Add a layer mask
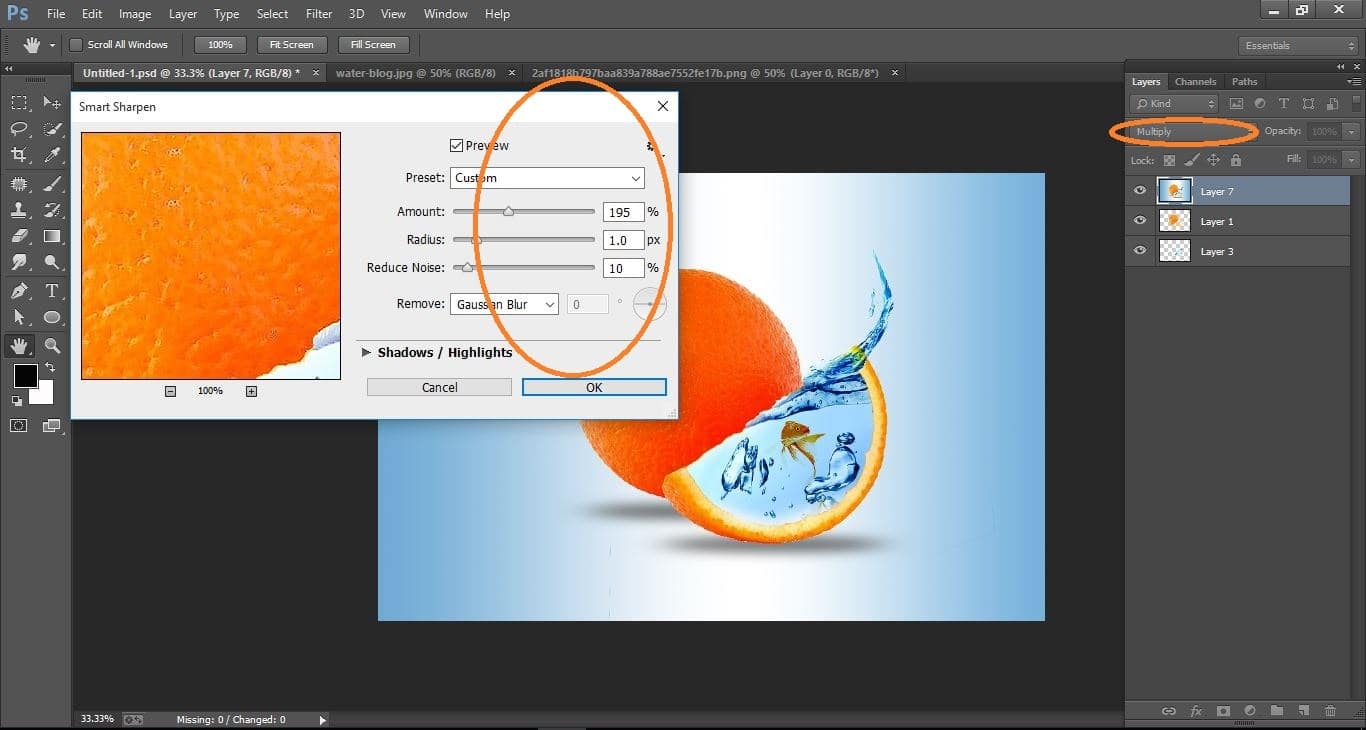This screenshot has width=1366, height=730. point(1222,711)
